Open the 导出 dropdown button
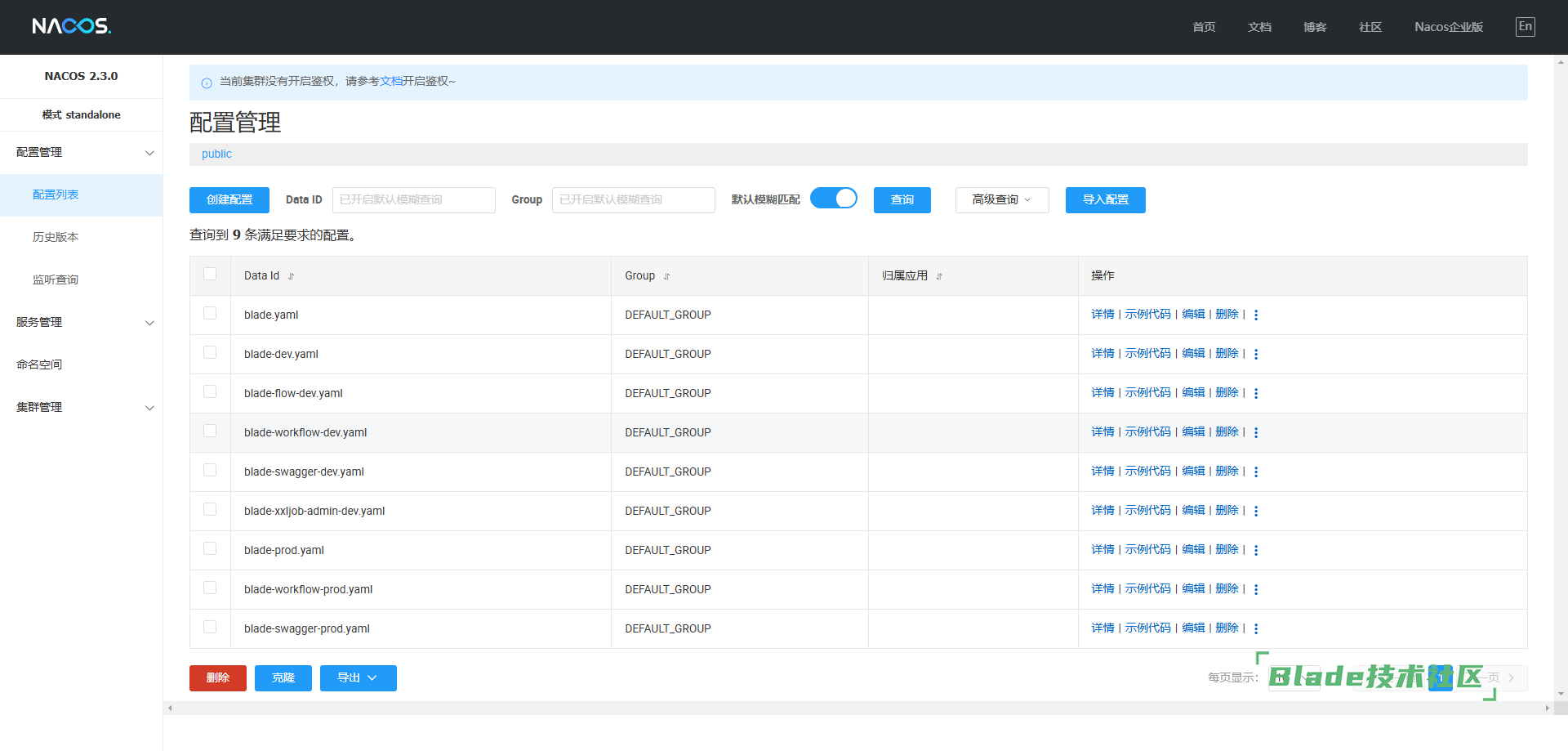 click(x=359, y=678)
